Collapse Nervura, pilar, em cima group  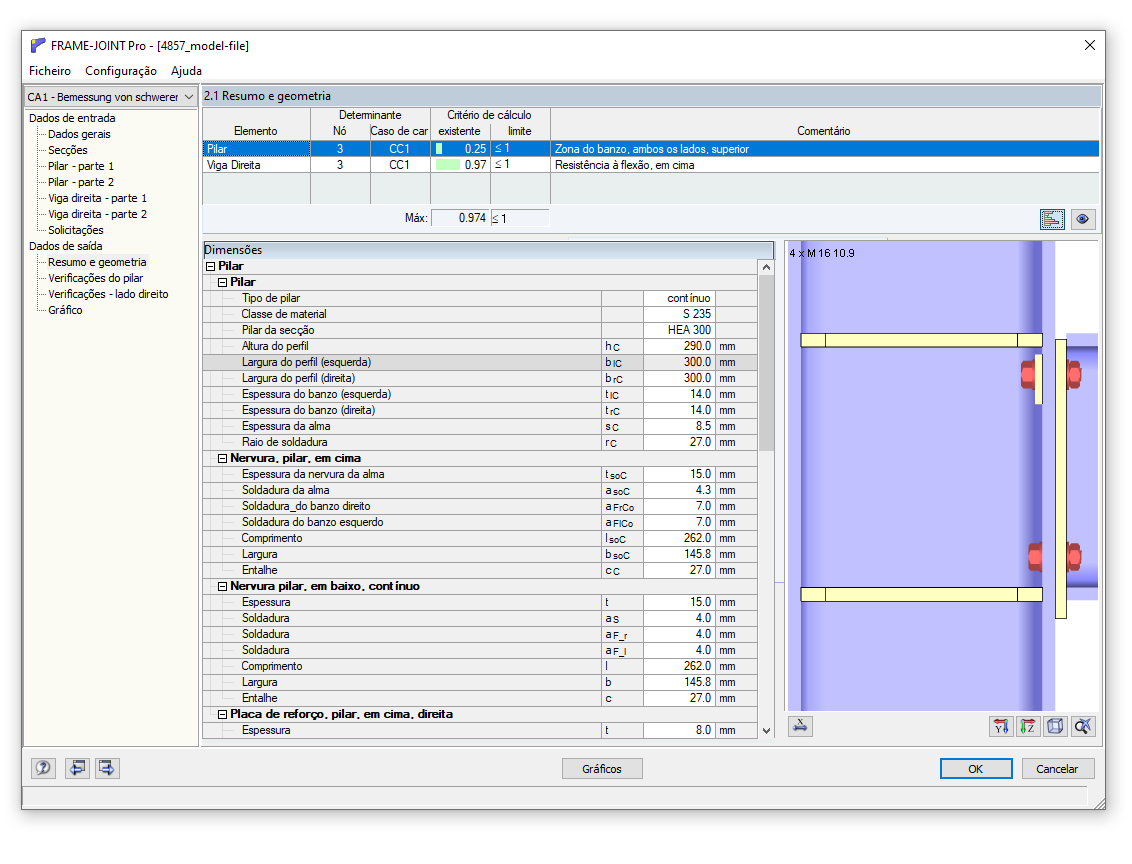tap(222, 458)
